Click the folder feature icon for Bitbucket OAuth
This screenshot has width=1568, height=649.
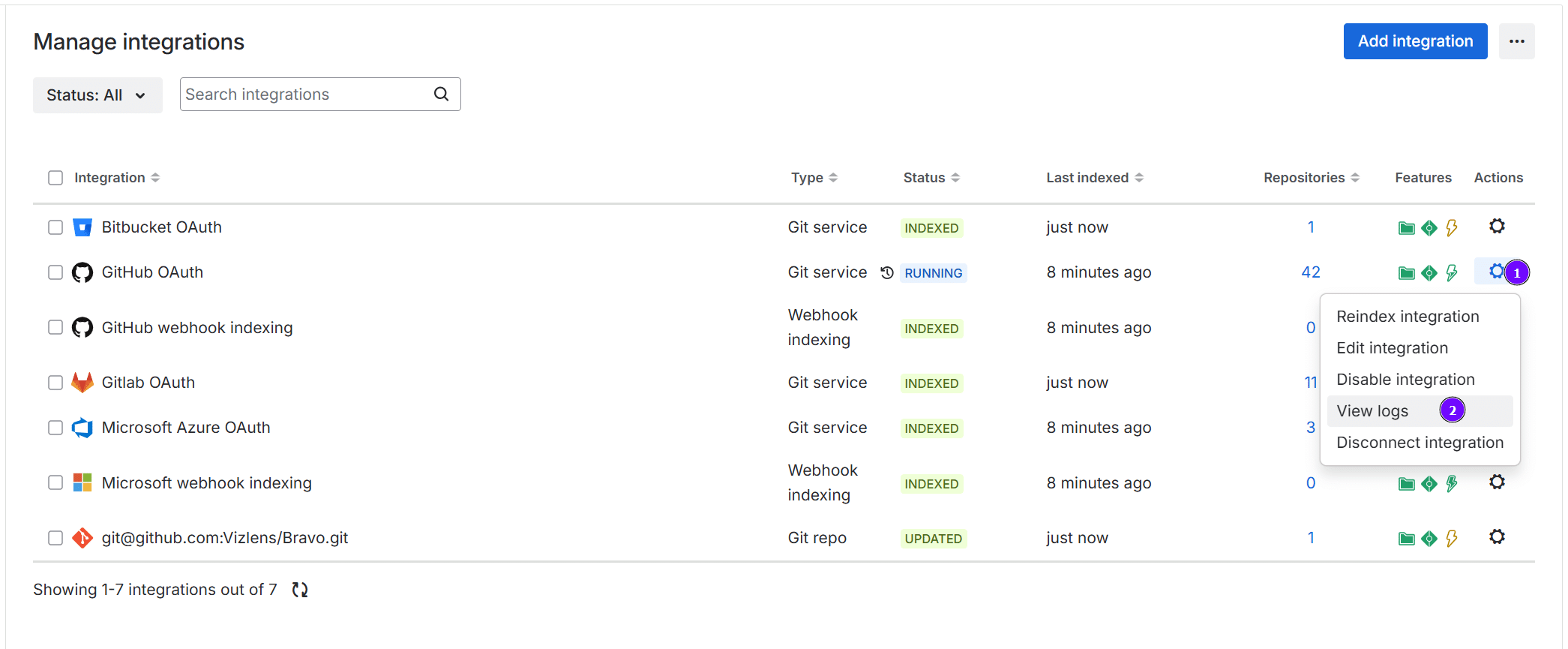pyautogui.click(x=1406, y=228)
